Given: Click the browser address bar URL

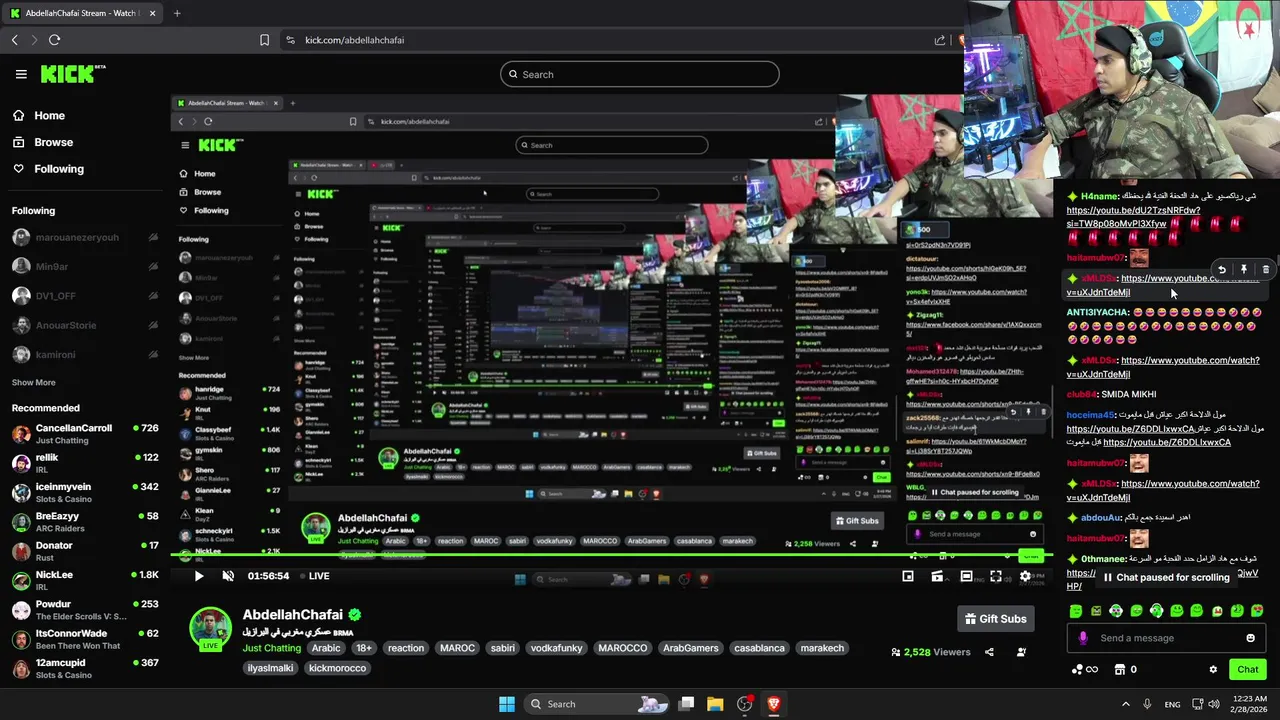Looking at the screenshot, I should (x=354, y=40).
